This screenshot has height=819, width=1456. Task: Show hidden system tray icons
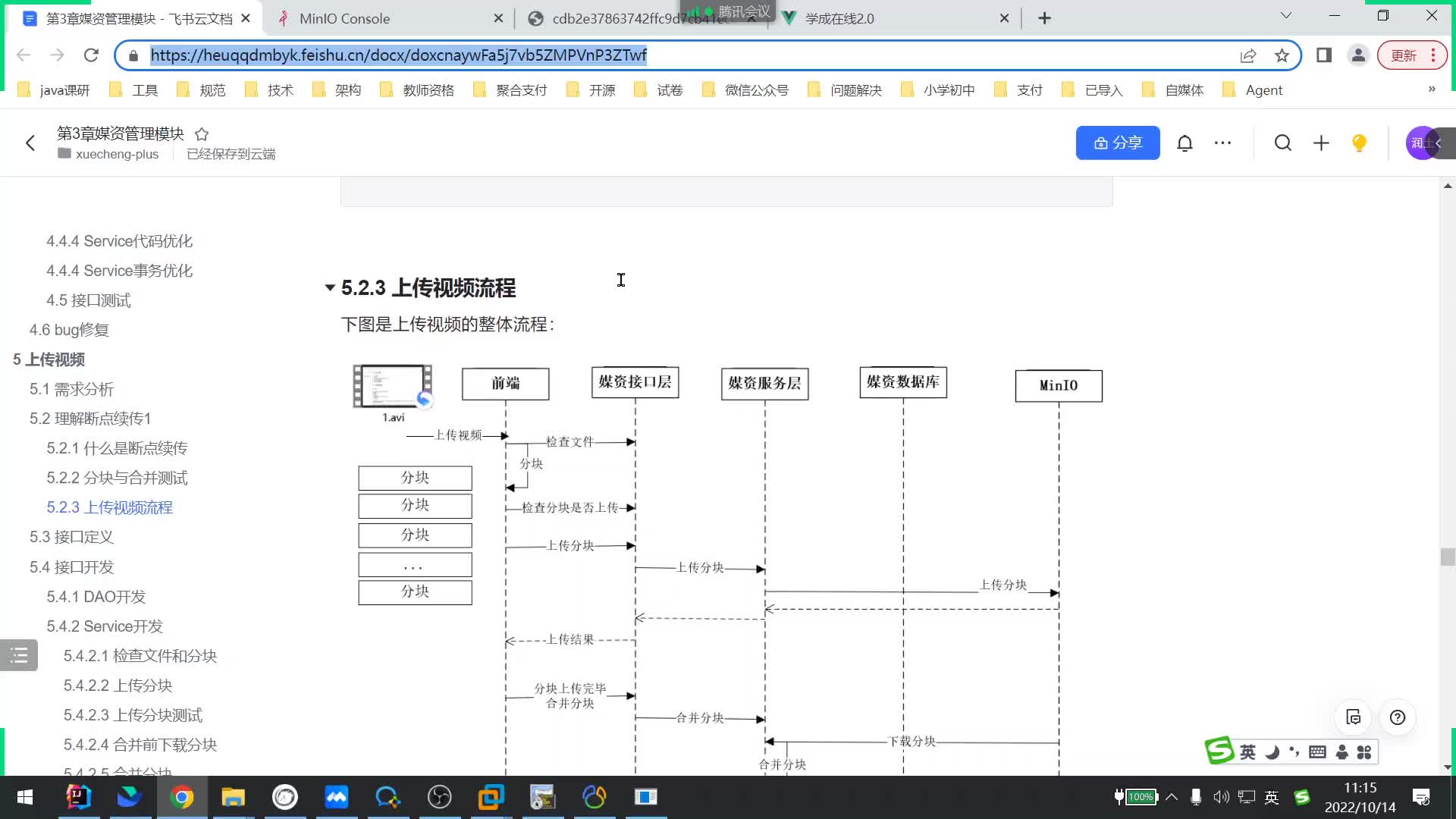[1171, 796]
